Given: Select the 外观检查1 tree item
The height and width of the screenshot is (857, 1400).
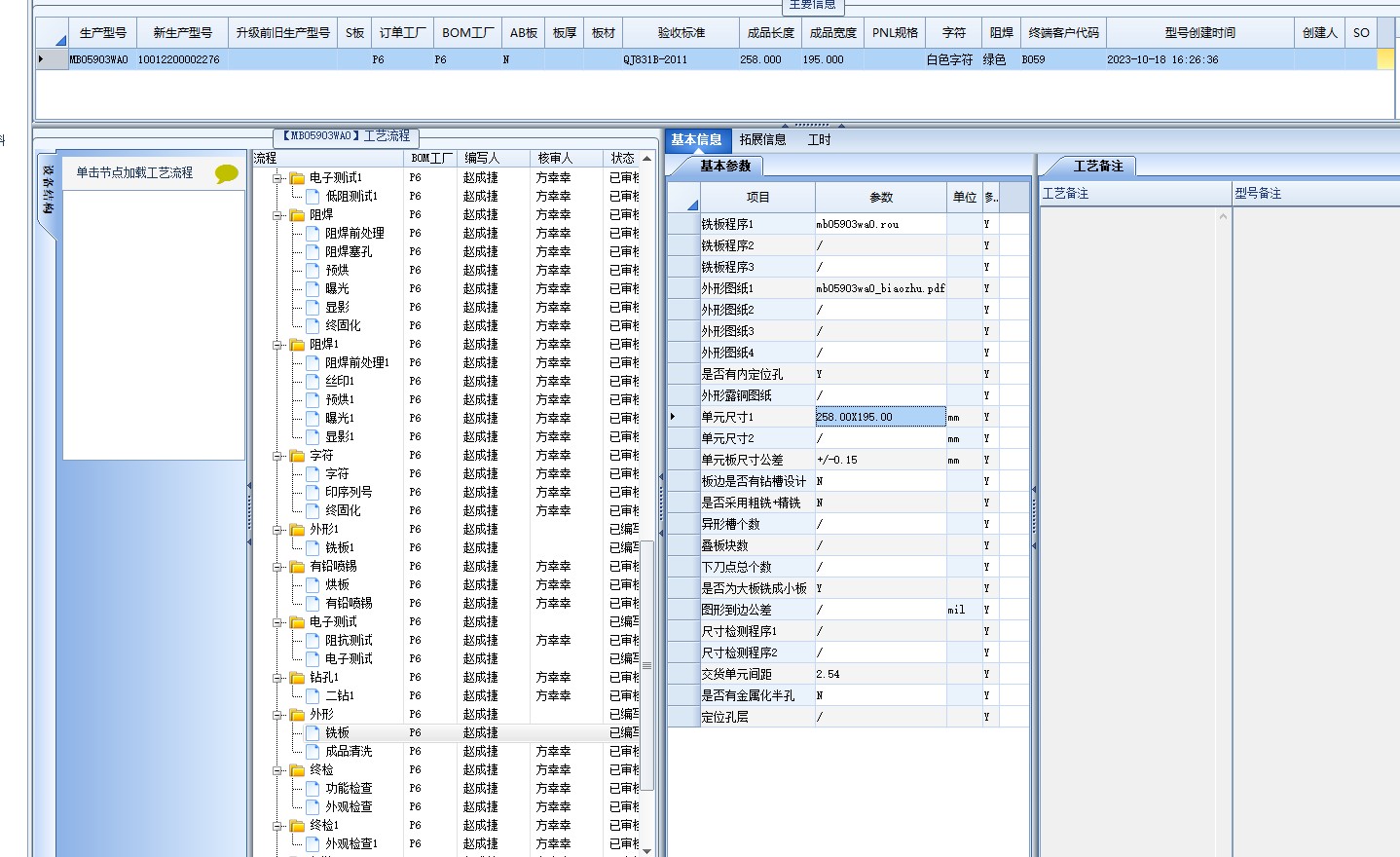Looking at the screenshot, I should [351, 844].
